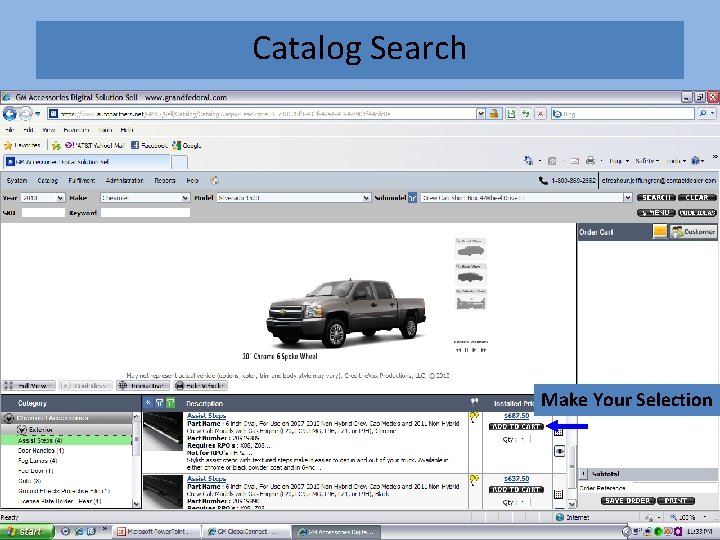Add the $637.50 Assist Steps to cart
Screen dimensions: 720x540
[x=517, y=489]
